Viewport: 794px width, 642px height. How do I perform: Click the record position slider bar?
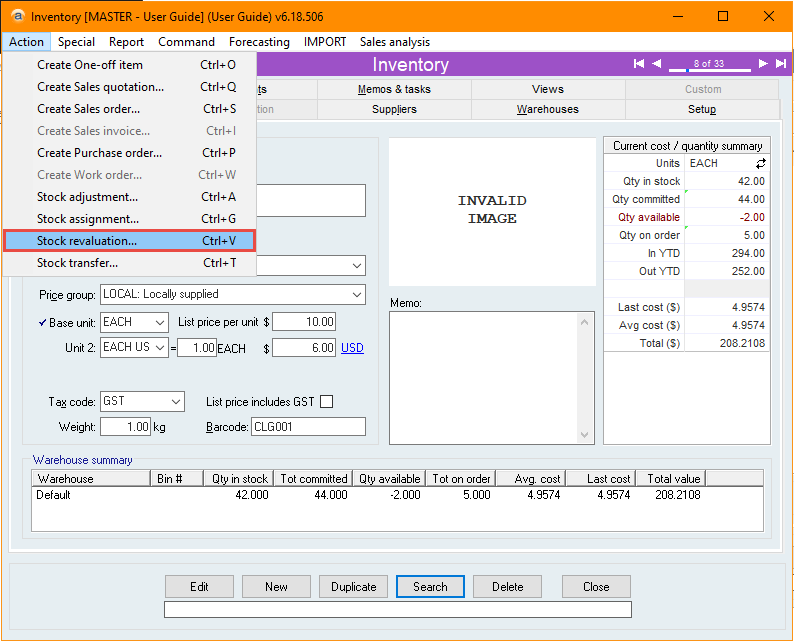point(709,69)
